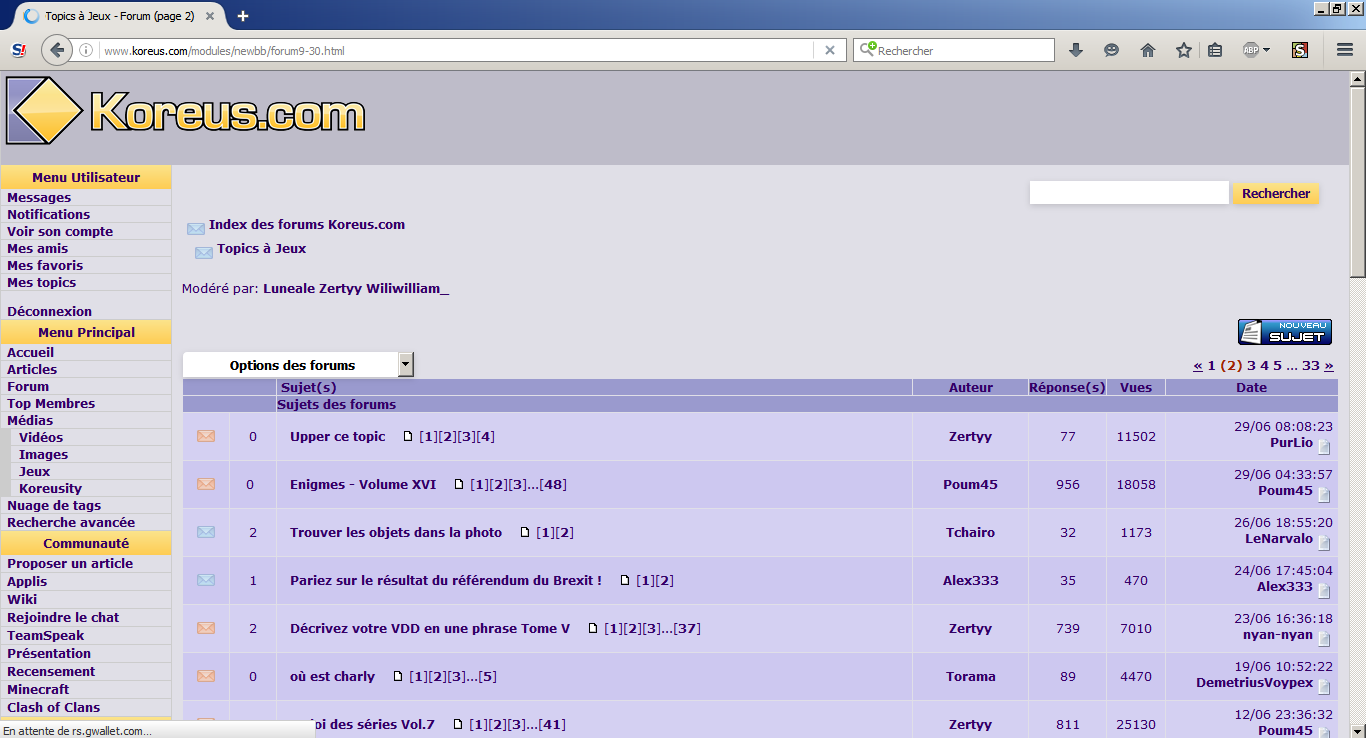Open the Adblock Plus icon
The height and width of the screenshot is (738, 1366).
[1250, 50]
